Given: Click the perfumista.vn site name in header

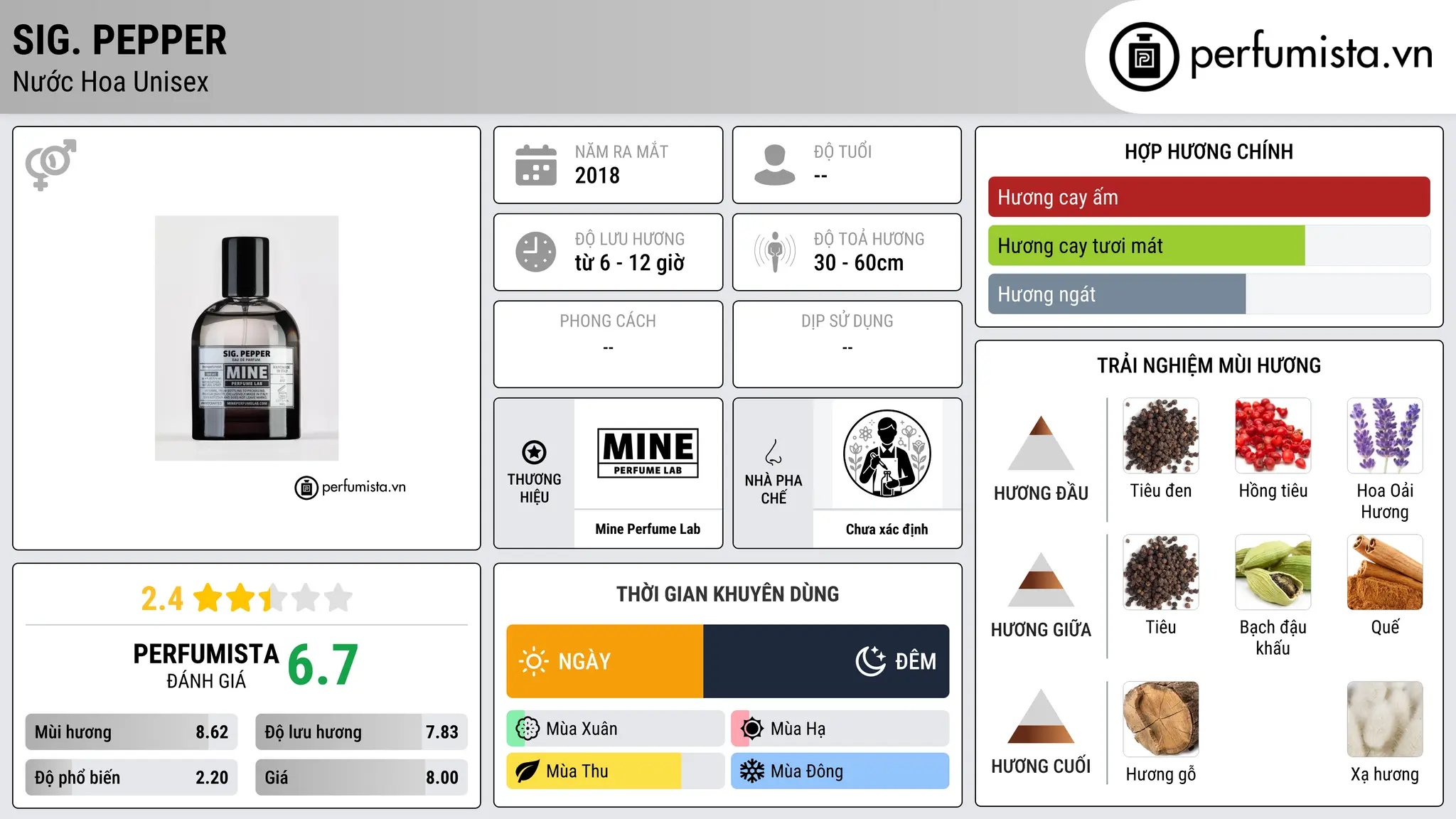Looking at the screenshot, I should pos(1311,54).
